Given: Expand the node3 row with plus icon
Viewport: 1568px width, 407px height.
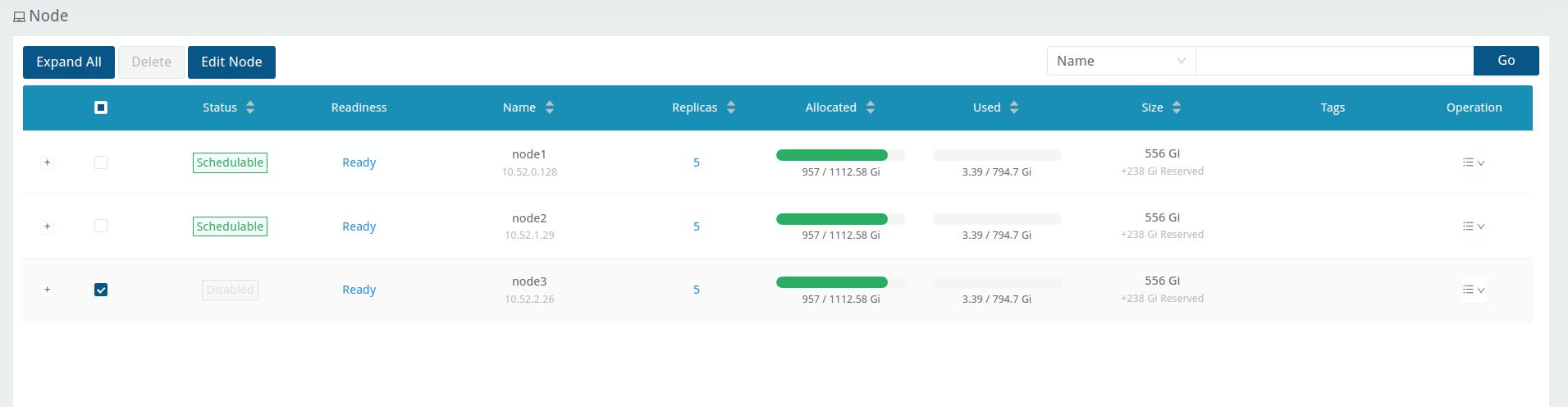Looking at the screenshot, I should click(x=47, y=290).
